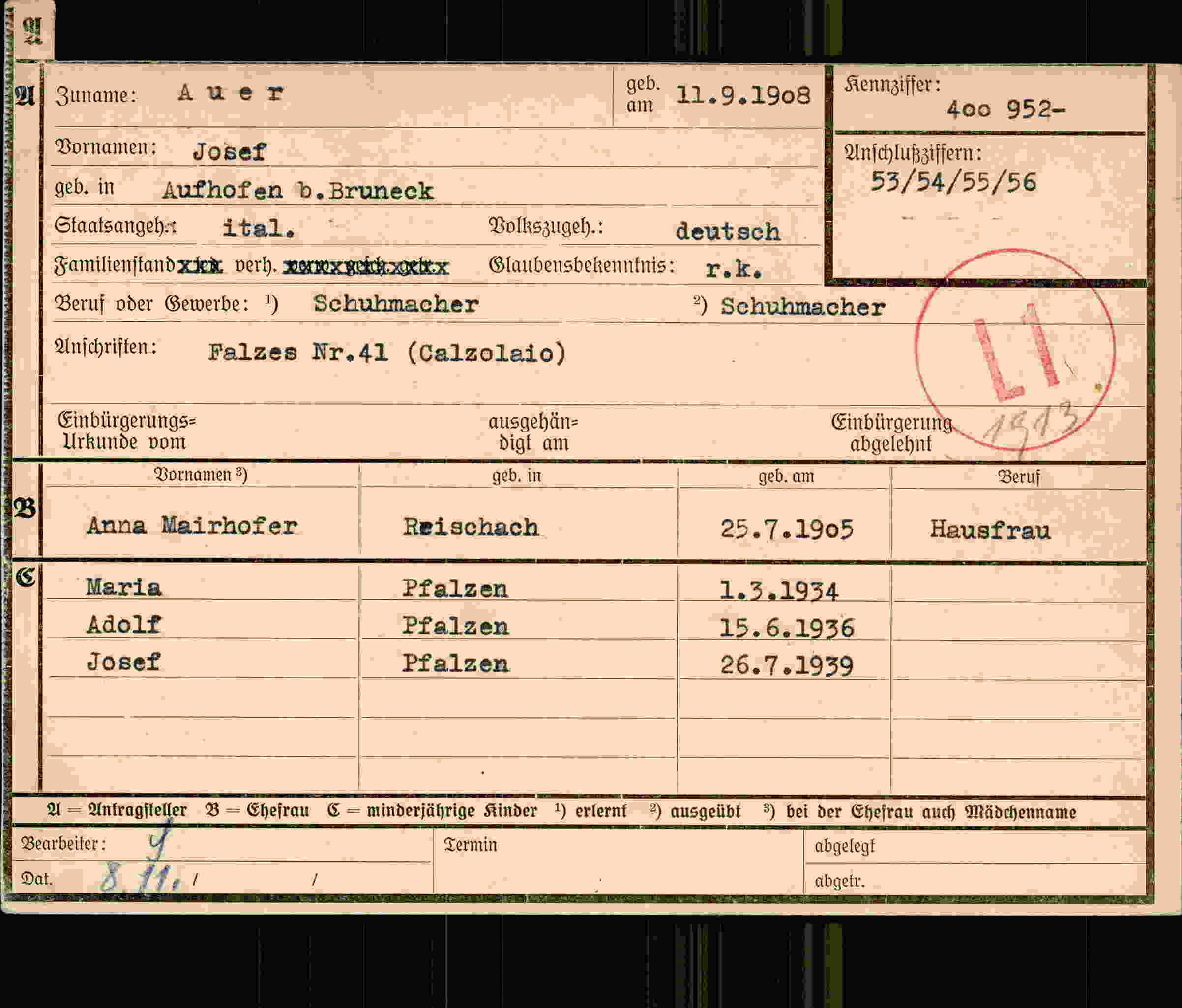Screen dimensions: 1182x1008
Task: Select the practiced trade 'Schuhmacher' after 2)
Action: click(802, 307)
